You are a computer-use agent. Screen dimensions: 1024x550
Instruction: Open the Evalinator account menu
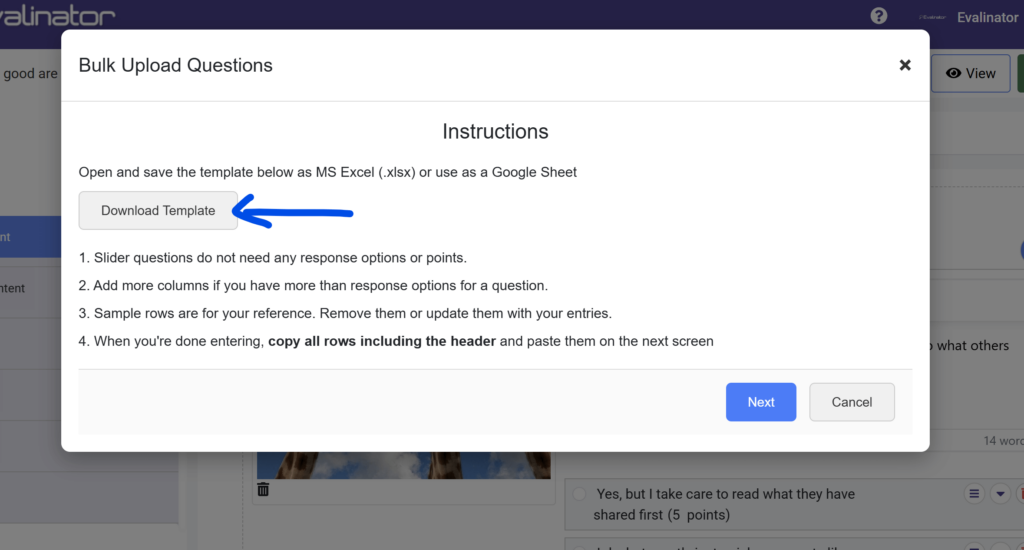click(x=986, y=17)
